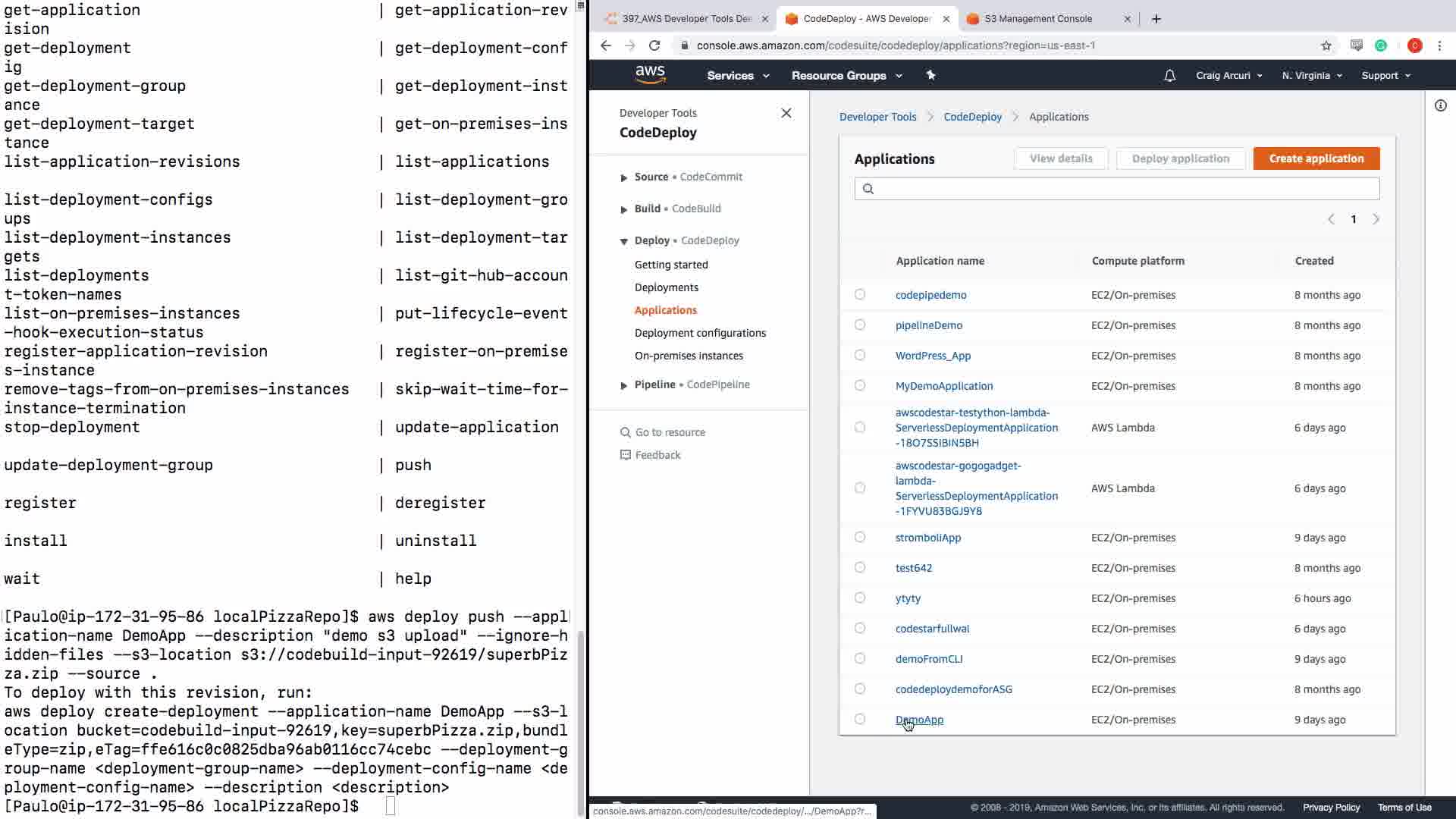Open the info panel icon
Image resolution: width=1456 pixels, height=819 pixels.
(1440, 105)
